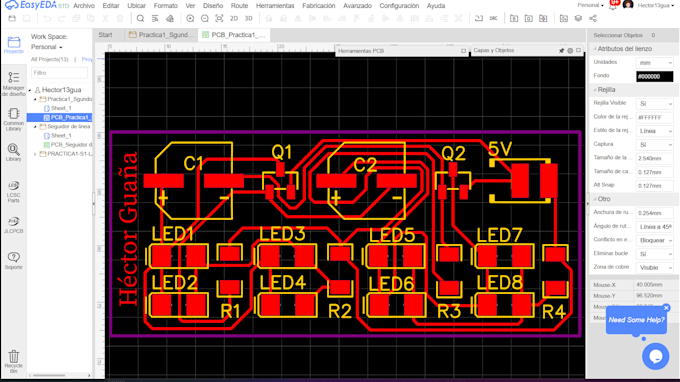680x382 pixels.
Task: Show All Projects(13) list
Action: [49, 59]
